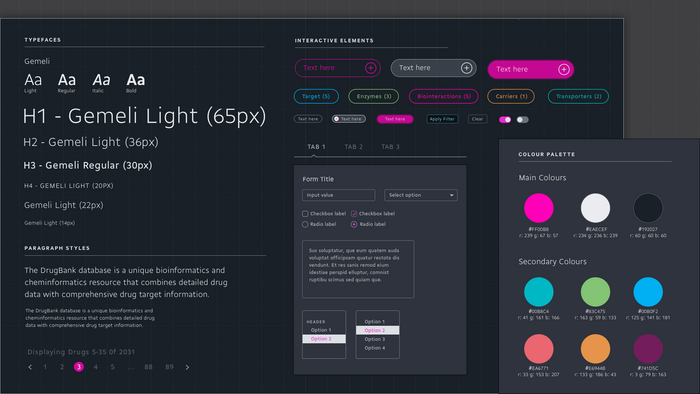
Task: Go to page 89 in pagination
Action: point(169,367)
